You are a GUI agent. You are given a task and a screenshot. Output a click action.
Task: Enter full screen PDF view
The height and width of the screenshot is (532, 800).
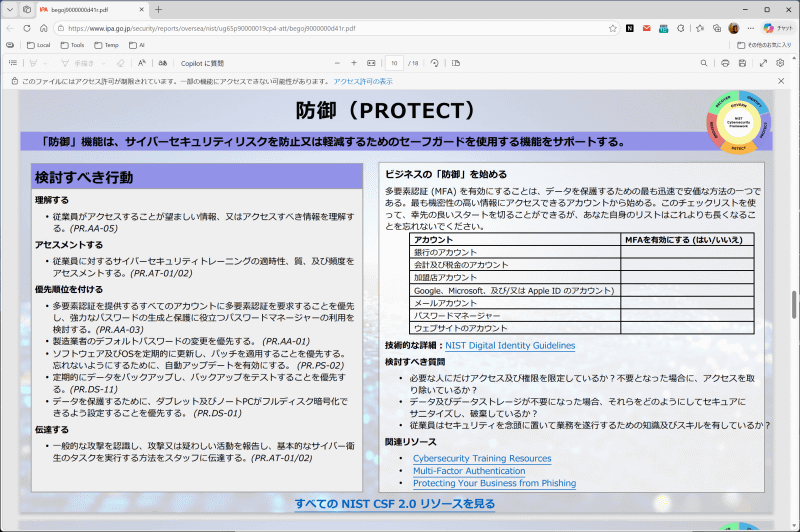[763, 63]
